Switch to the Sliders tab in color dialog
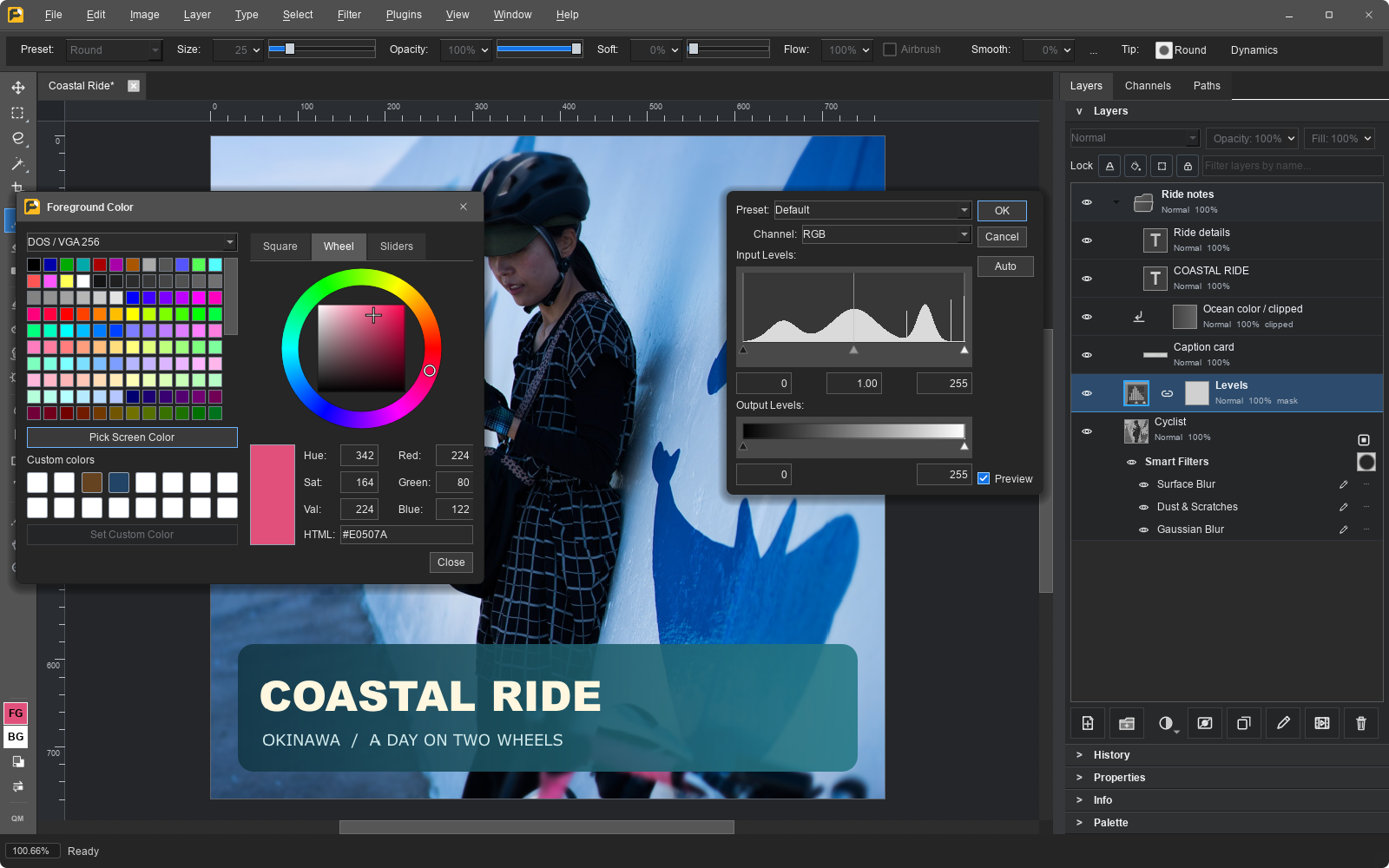 [x=397, y=247]
